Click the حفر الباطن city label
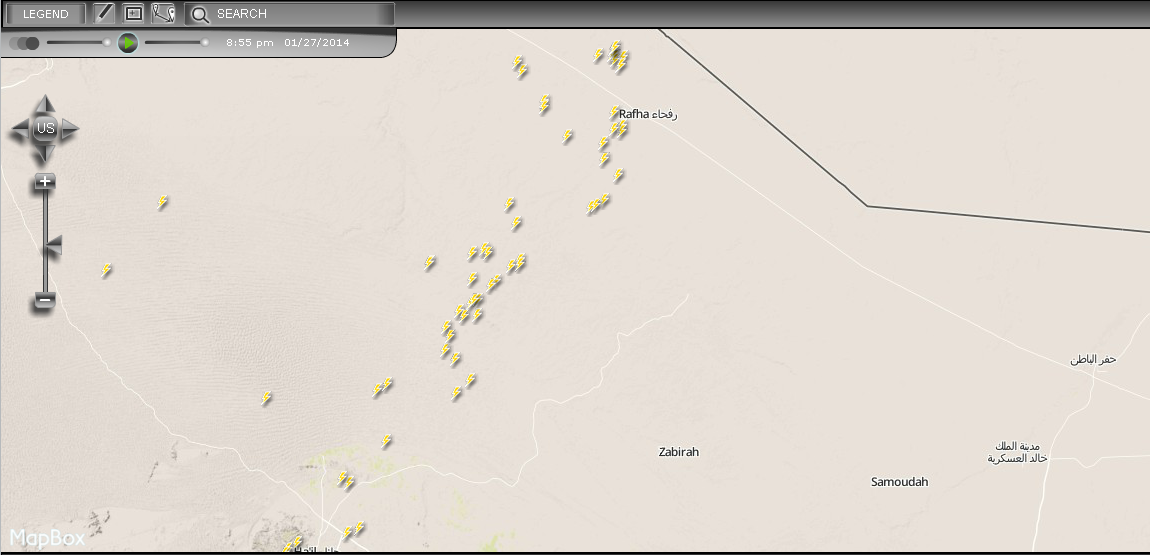1150x555 pixels. 1093,359
